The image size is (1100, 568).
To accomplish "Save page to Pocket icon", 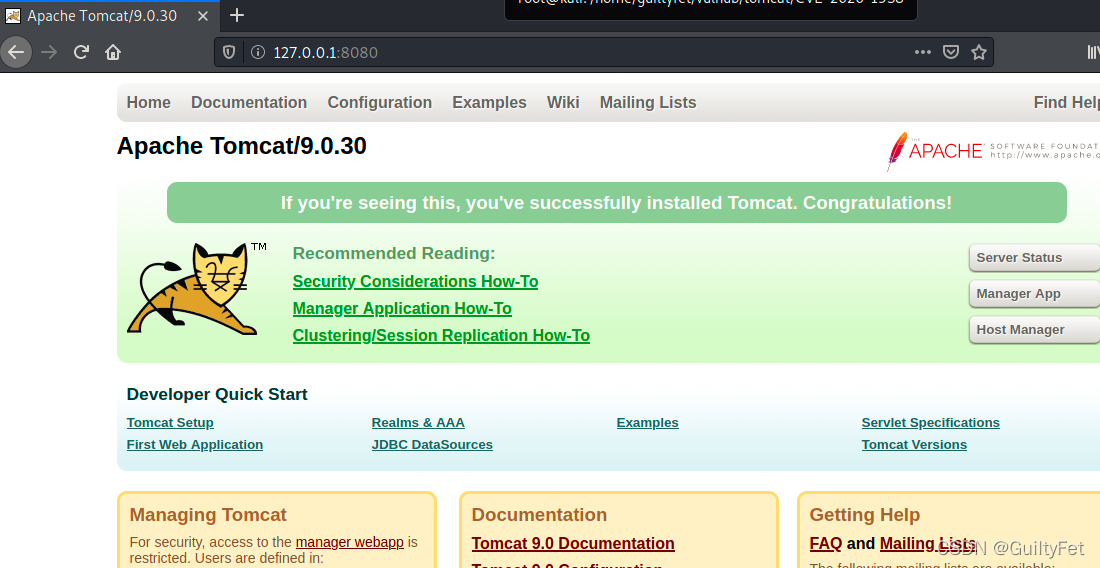I will (x=951, y=52).
